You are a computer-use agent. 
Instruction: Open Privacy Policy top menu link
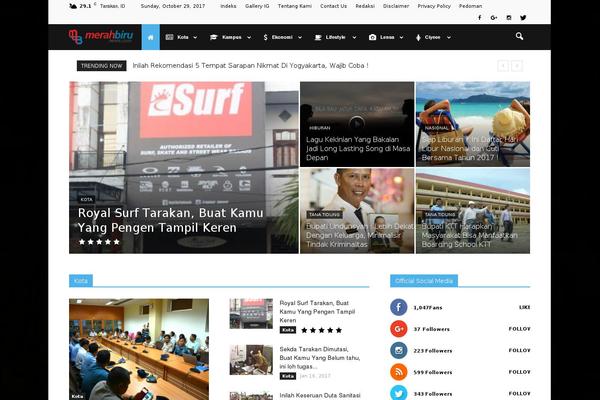click(434, 6)
